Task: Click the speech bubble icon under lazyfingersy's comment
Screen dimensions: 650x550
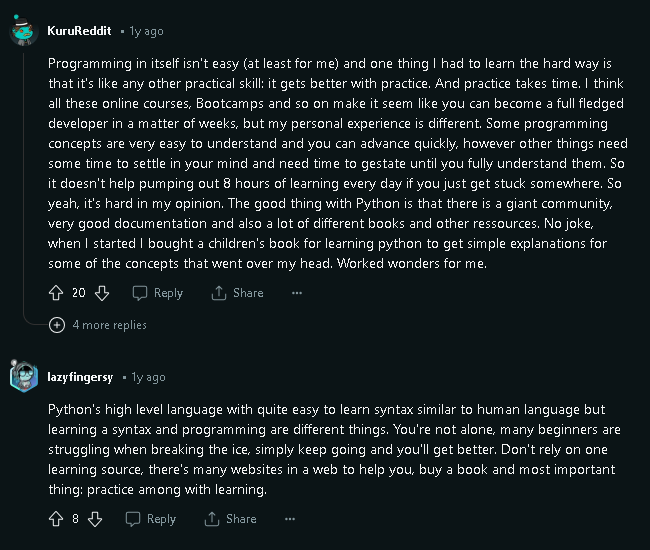Action: pos(133,519)
